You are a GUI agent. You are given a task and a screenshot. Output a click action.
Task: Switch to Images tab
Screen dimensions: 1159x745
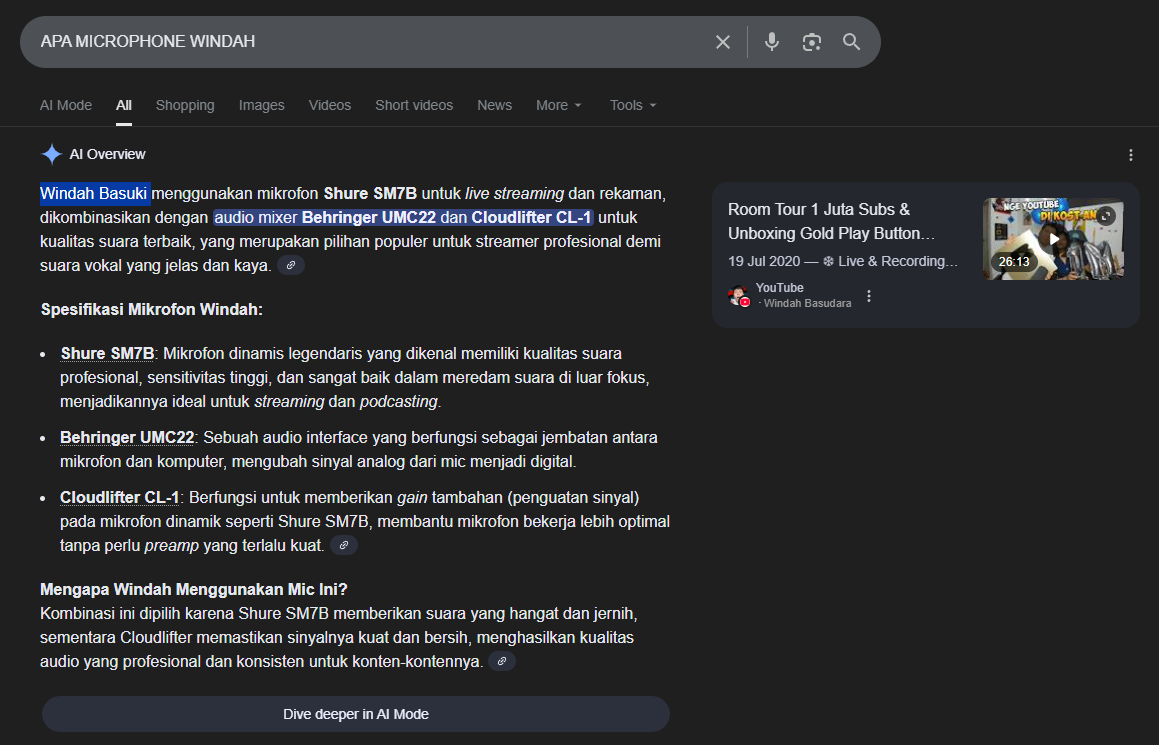[x=262, y=105]
